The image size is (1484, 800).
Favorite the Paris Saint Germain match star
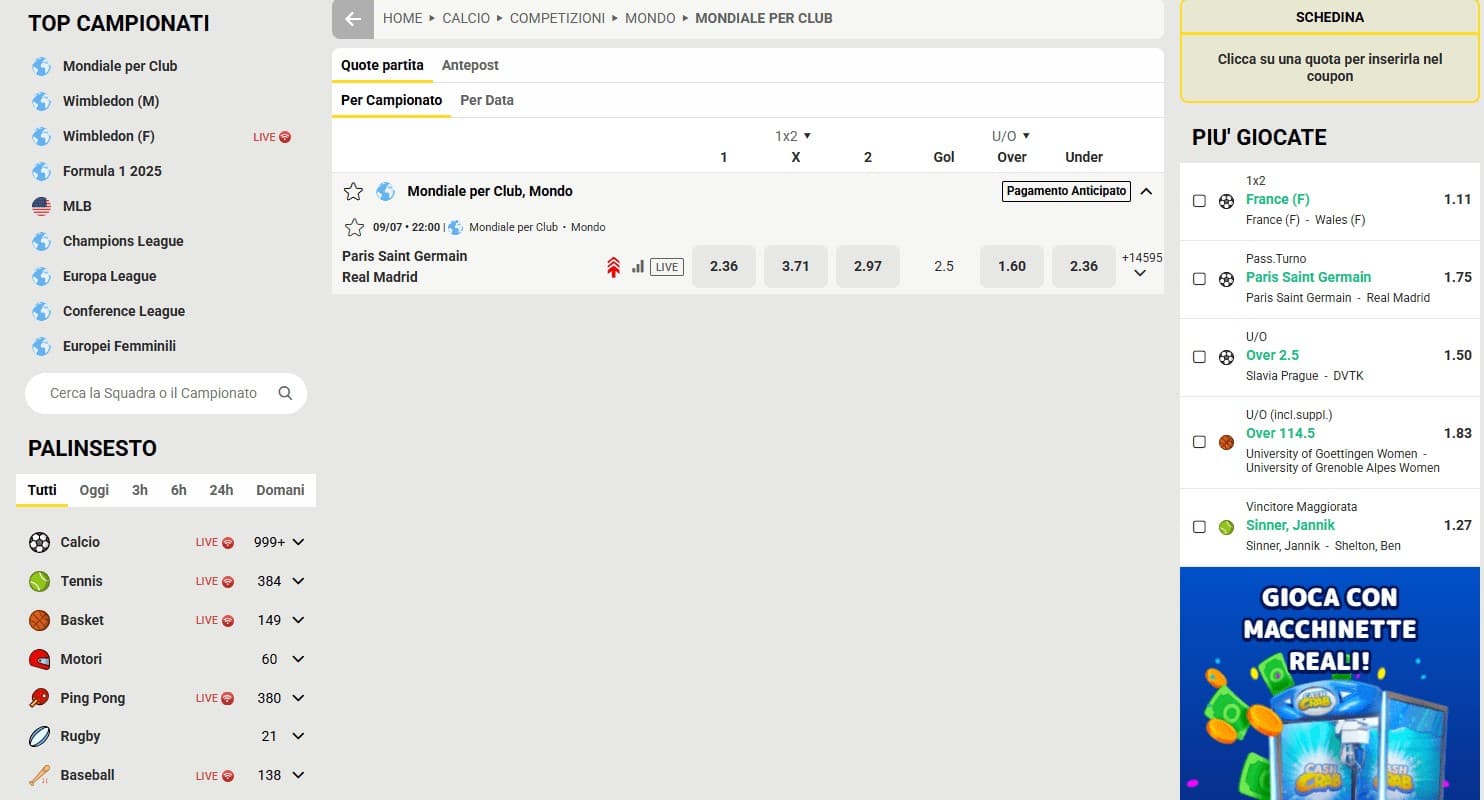pos(354,227)
